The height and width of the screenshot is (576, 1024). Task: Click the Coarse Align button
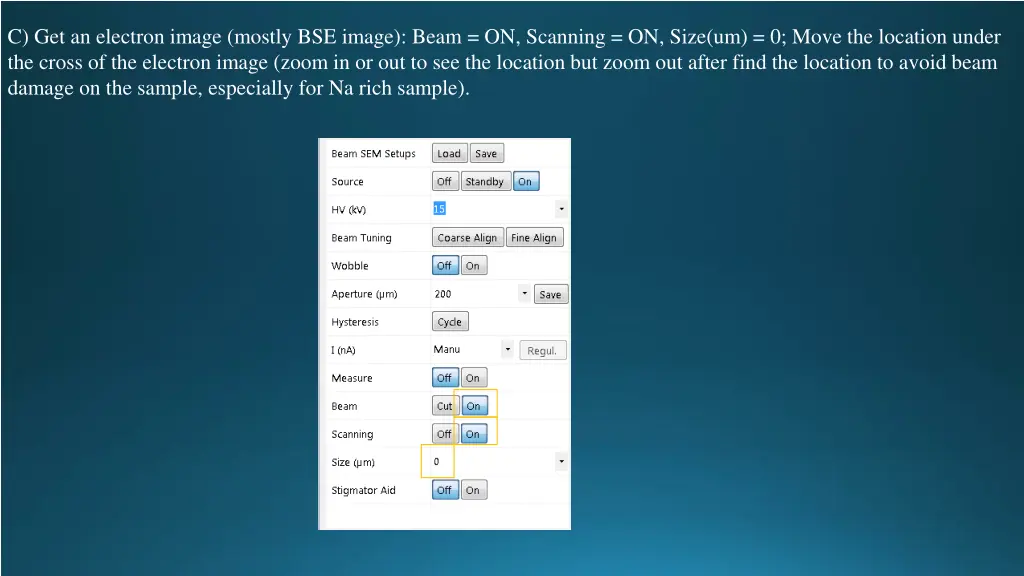(467, 238)
